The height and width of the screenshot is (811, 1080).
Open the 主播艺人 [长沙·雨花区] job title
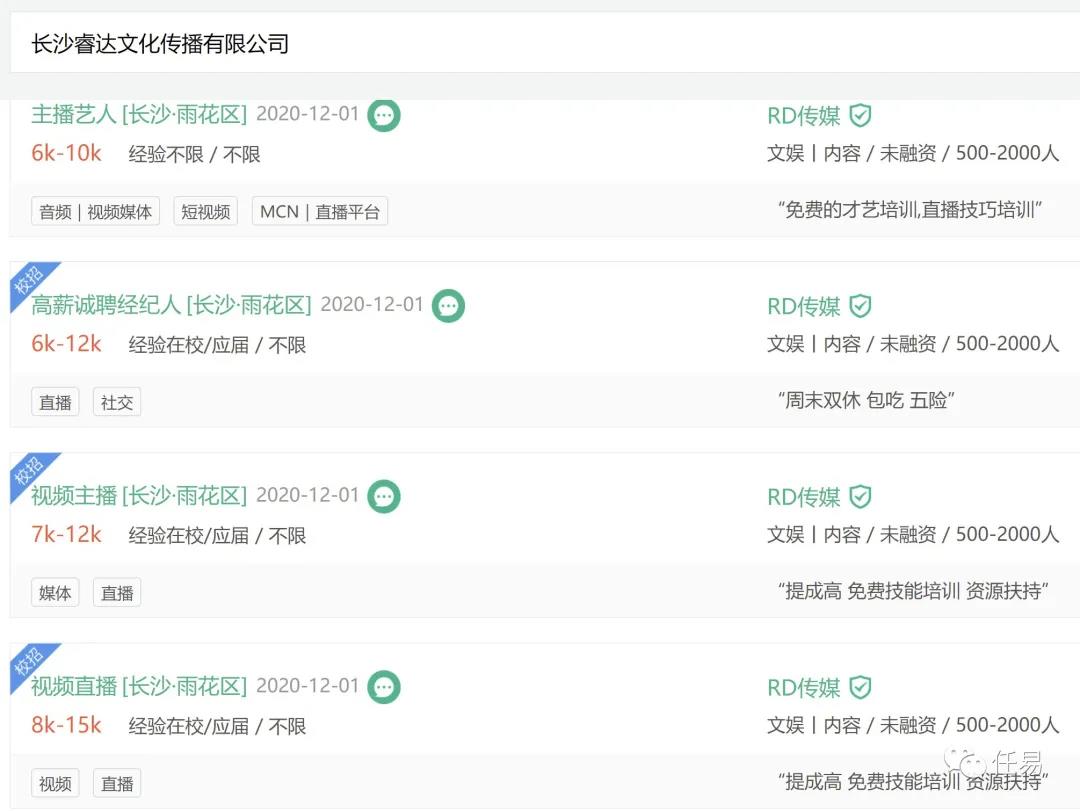pyautogui.click(x=139, y=114)
